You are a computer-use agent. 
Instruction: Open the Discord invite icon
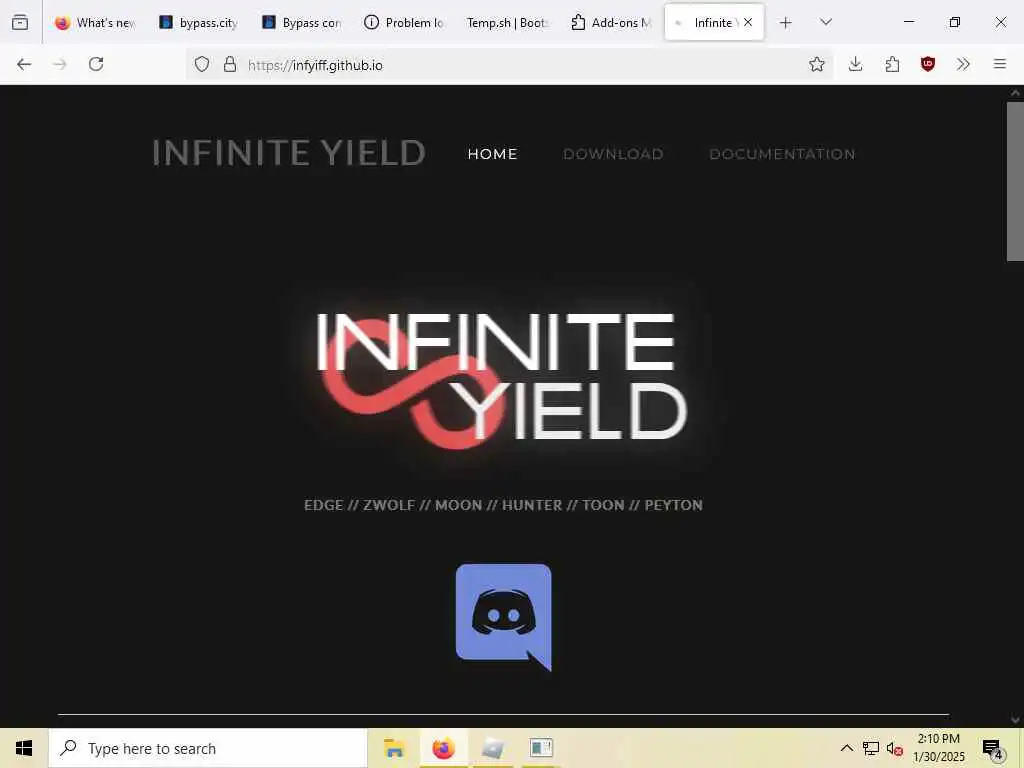click(504, 617)
